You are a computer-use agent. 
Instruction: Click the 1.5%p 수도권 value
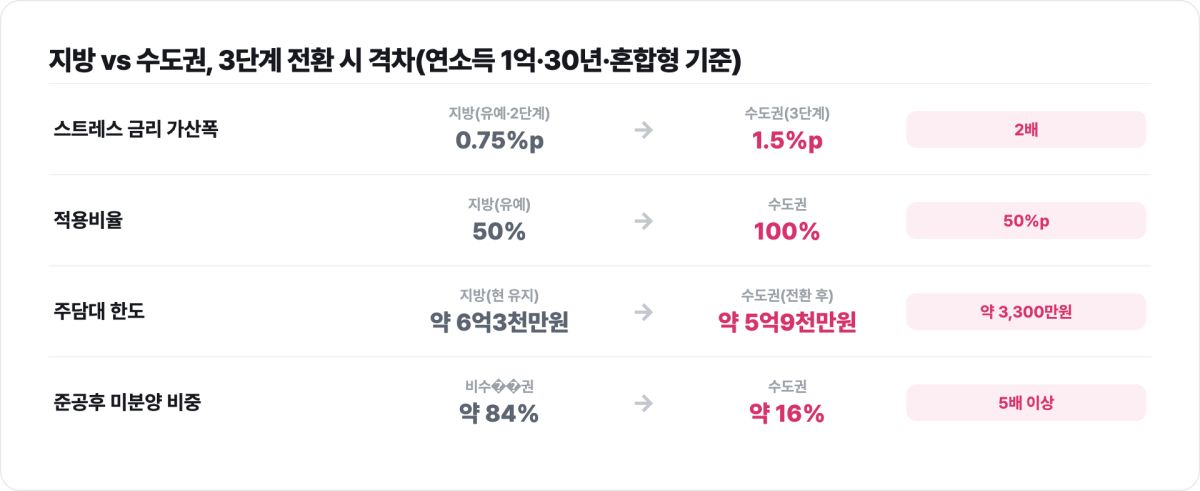pyautogui.click(x=787, y=141)
